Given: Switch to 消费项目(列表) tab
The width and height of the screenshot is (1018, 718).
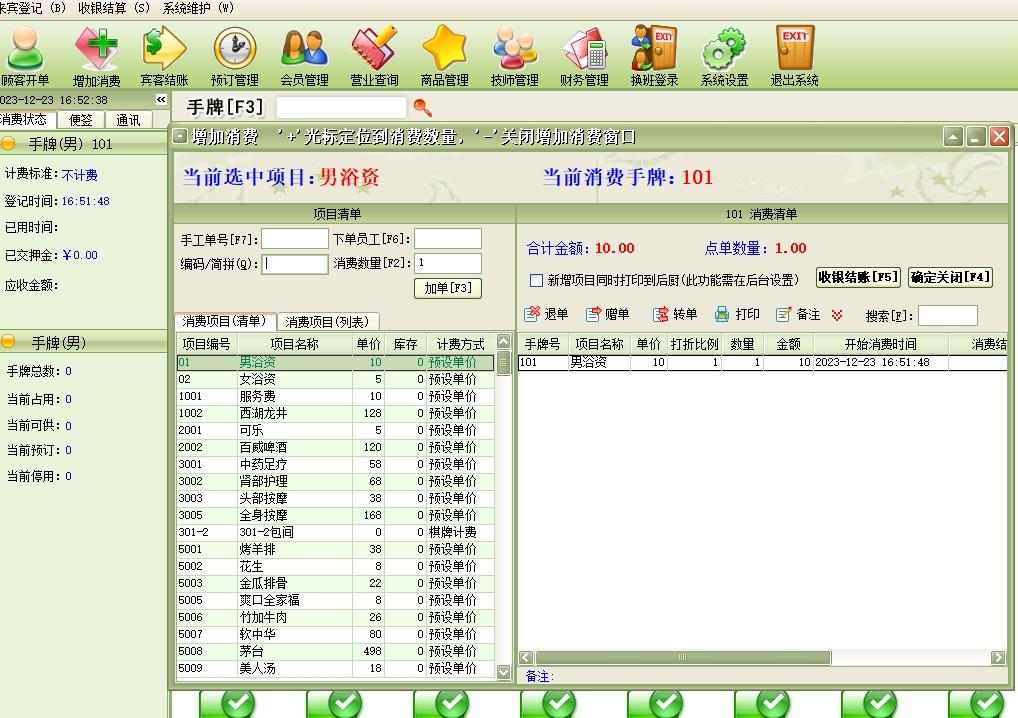Looking at the screenshot, I should point(327,322).
